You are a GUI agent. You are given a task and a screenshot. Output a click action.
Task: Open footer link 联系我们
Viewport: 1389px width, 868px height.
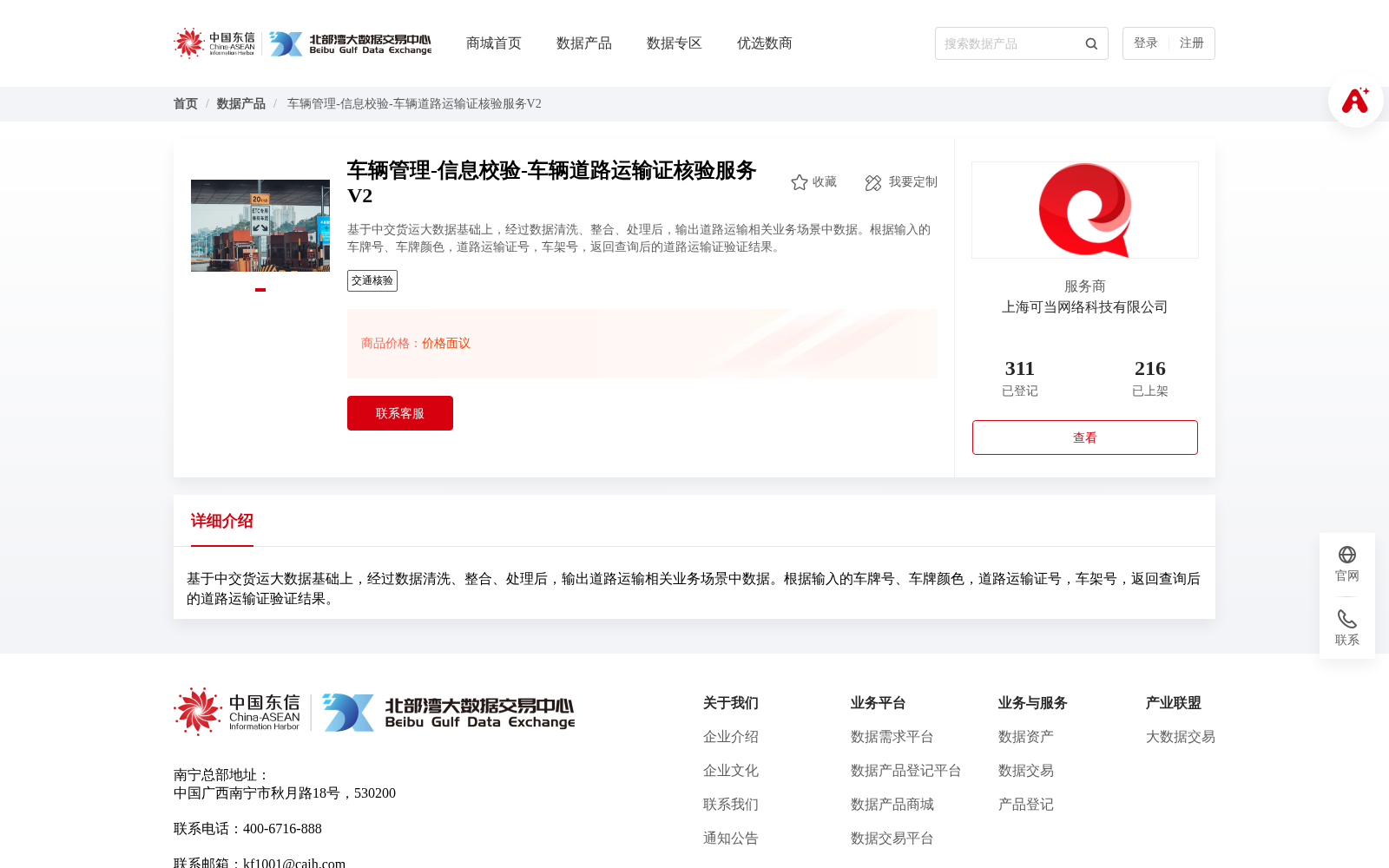tap(731, 805)
